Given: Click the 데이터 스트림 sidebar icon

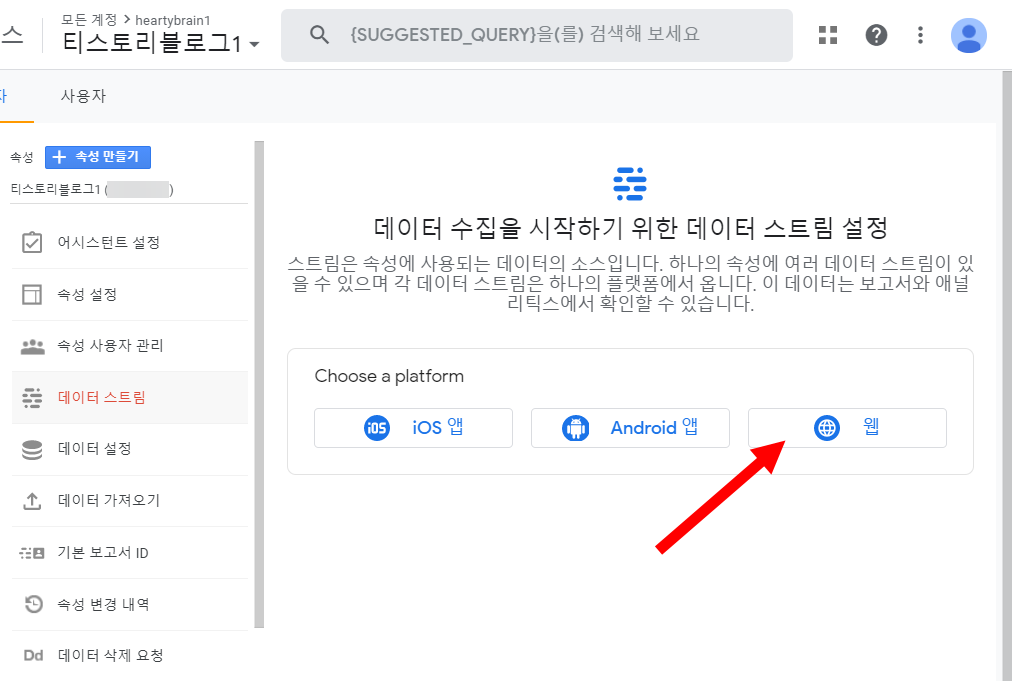Looking at the screenshot, I should click(x=32, y=398).
